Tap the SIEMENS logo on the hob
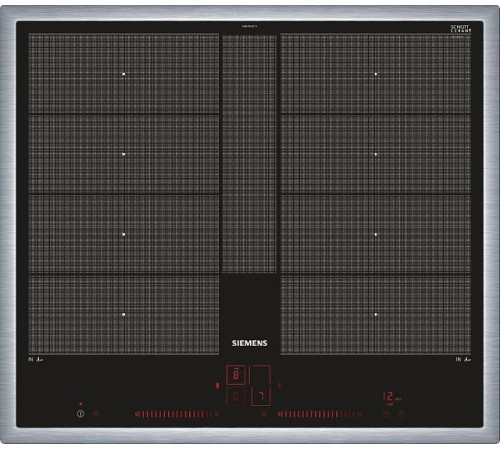The image size is (500, 450). pos(250,343)
